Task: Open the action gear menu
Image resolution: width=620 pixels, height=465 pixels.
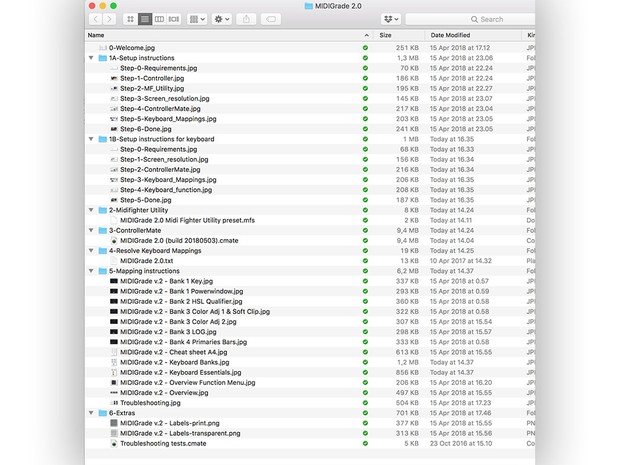Action: click(222, 19)
